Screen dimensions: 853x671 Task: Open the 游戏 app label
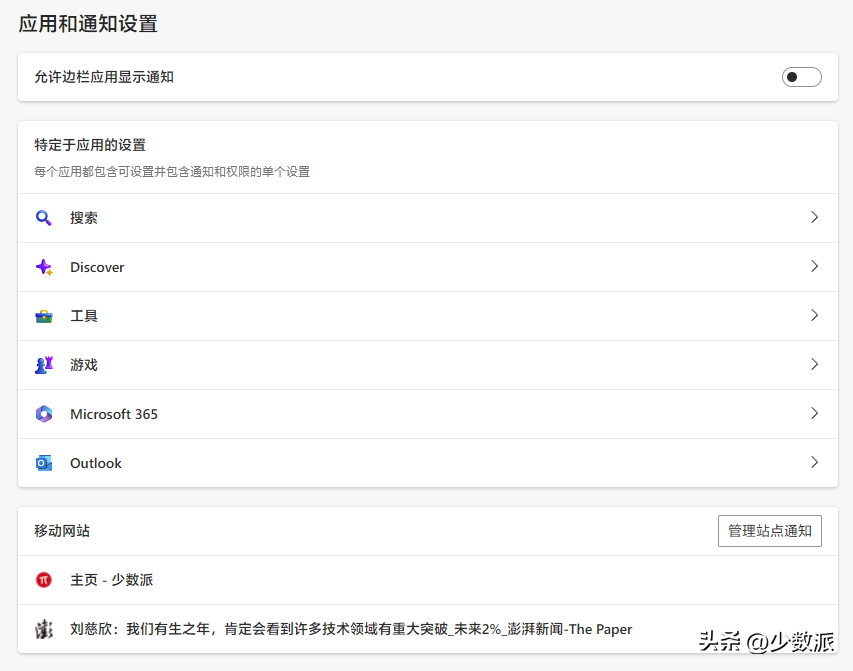84,365
